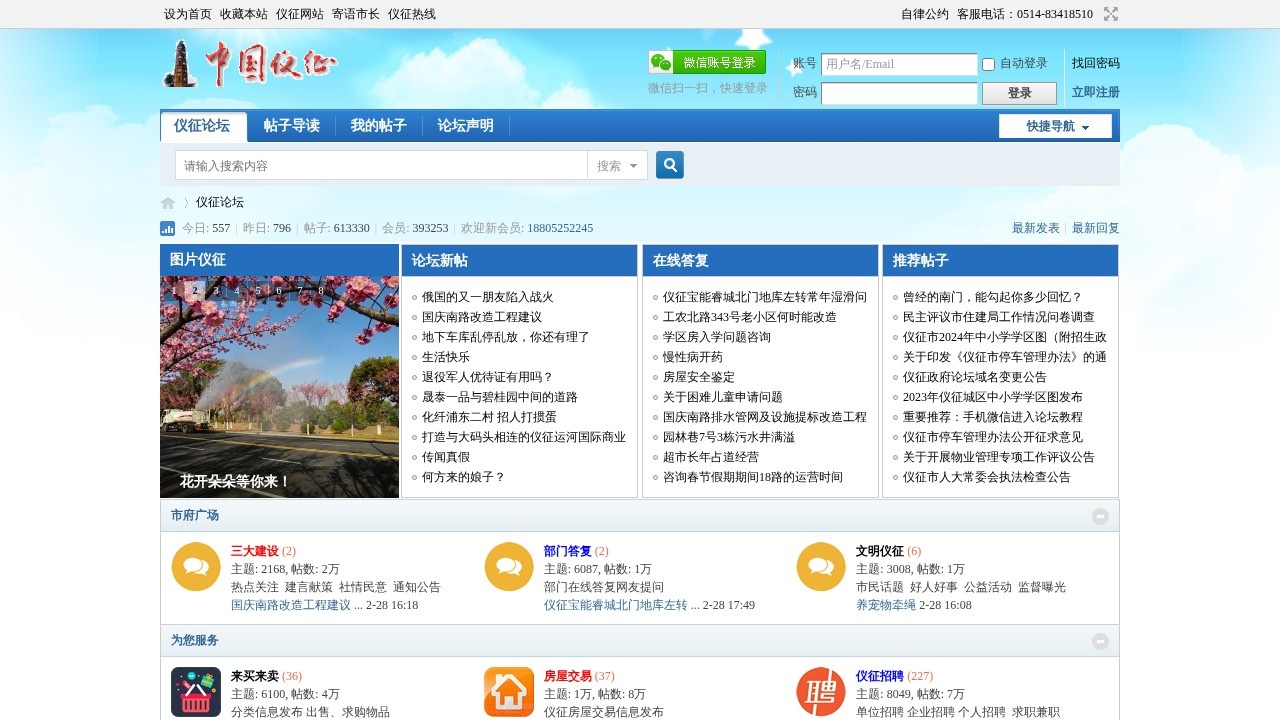
Task: Switch to the 我的帖子 tab
Action: [x=377, y=127]
